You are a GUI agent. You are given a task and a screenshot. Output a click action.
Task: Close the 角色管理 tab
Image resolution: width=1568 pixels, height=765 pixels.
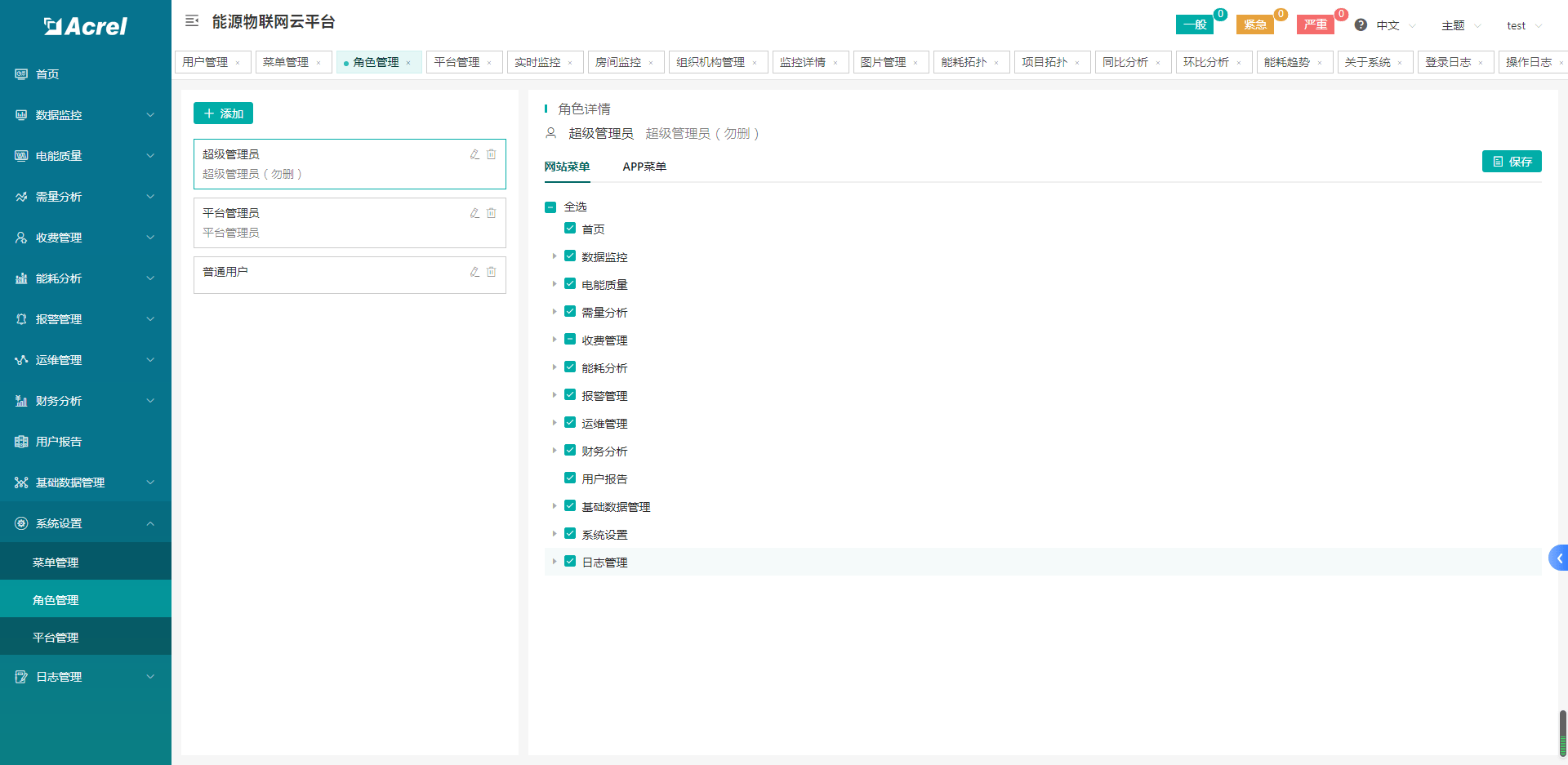point(408,63)
